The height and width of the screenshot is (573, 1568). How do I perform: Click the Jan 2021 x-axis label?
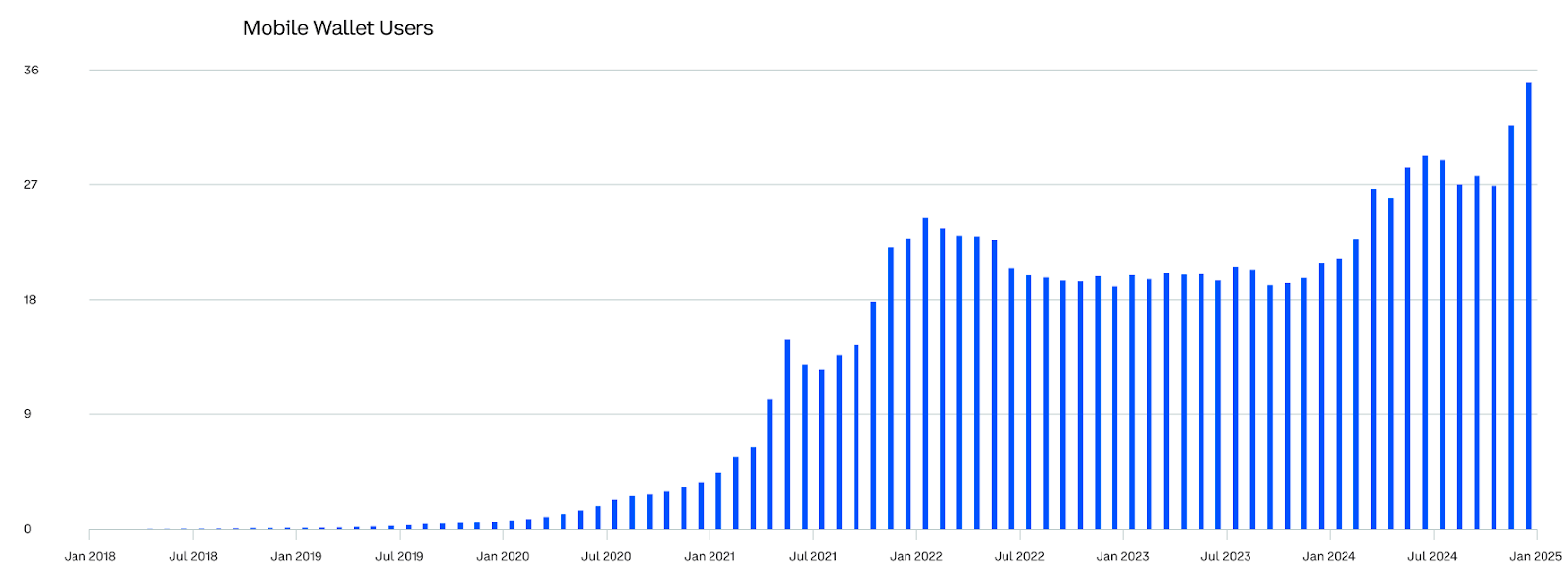pos(710,556)
